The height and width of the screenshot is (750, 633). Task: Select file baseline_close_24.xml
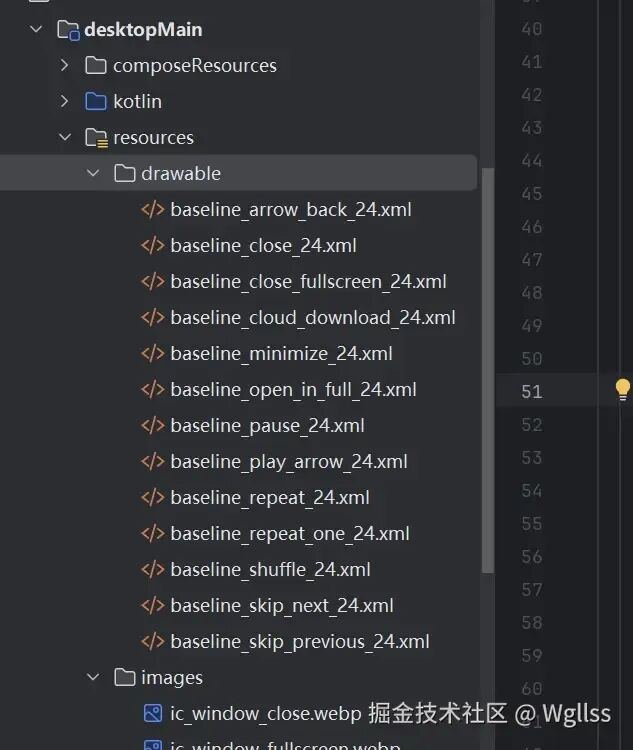[x=263, y=246]
